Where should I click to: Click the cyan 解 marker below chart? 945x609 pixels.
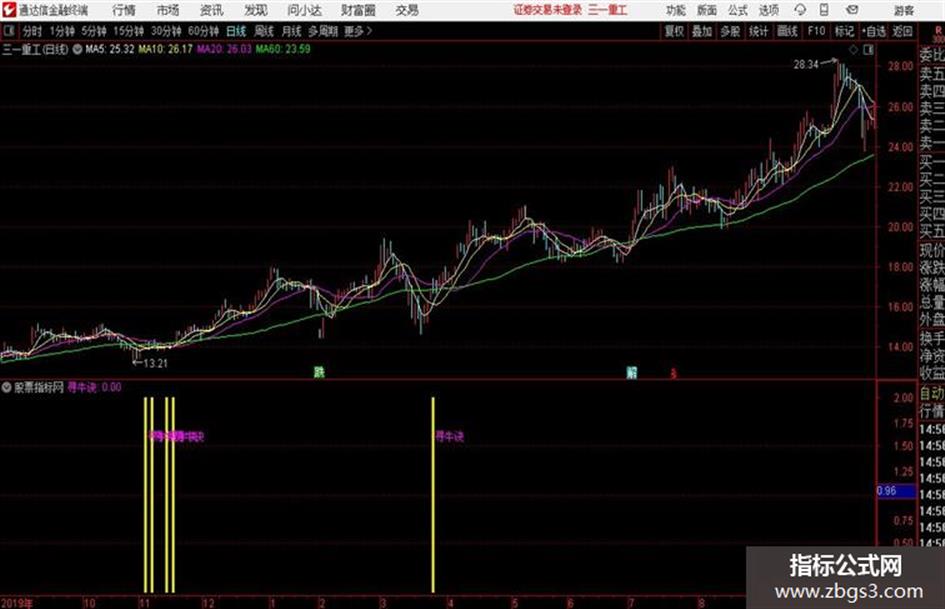pyautogui.click(x=631, y=372)
